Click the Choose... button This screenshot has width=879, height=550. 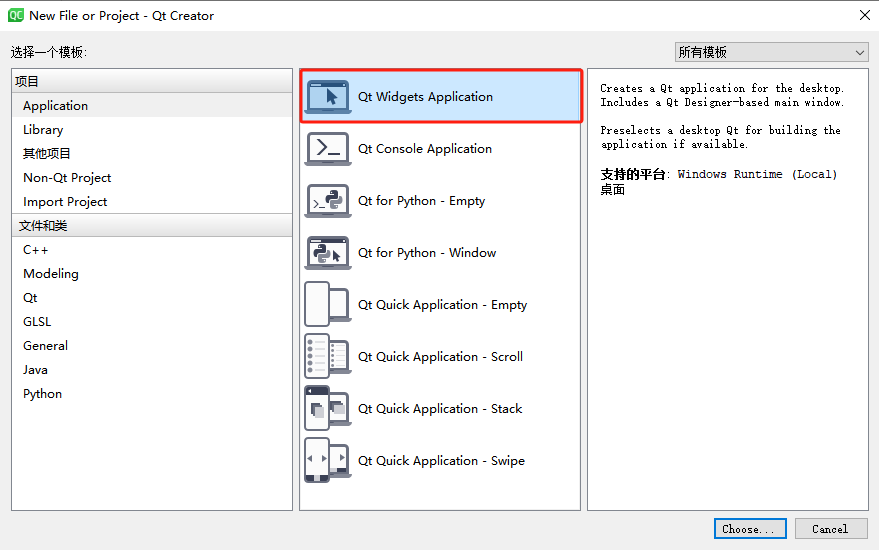point(750,529)
